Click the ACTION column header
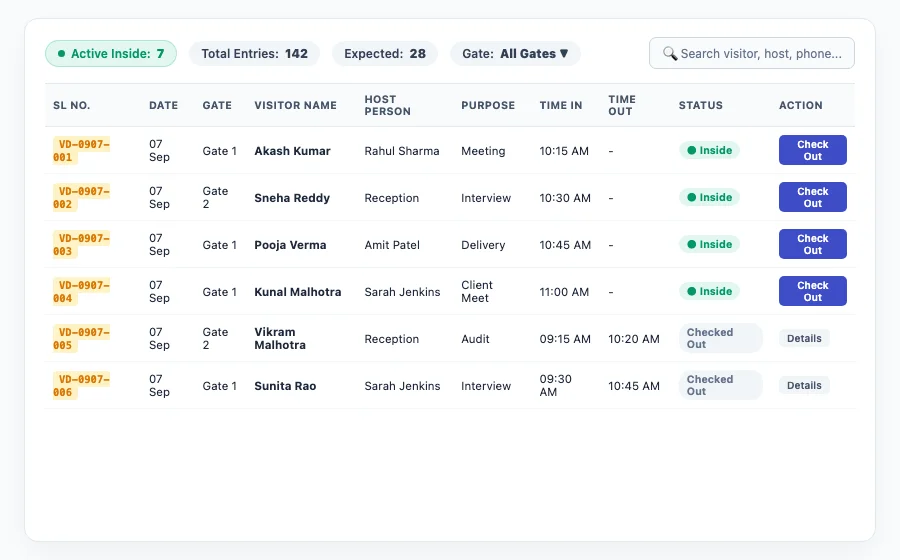 800,106
